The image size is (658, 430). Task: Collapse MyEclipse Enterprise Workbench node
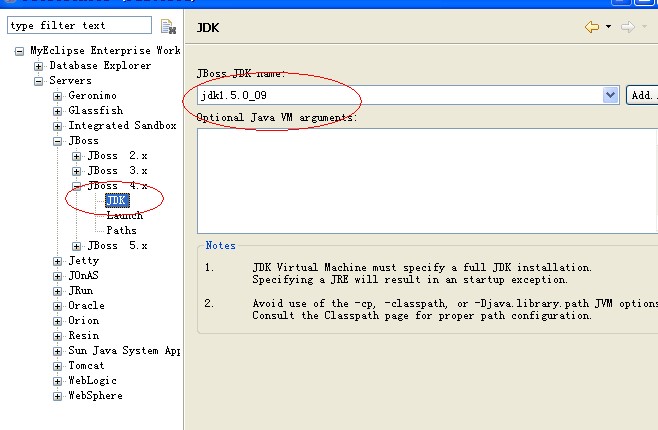click(x=19, y=52)
